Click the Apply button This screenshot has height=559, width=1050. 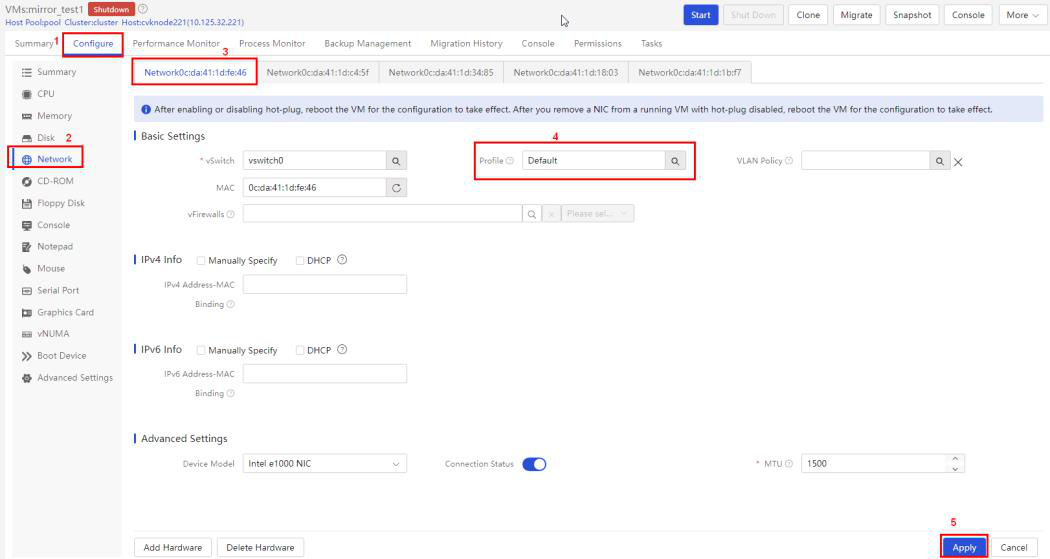coord(964,548)
